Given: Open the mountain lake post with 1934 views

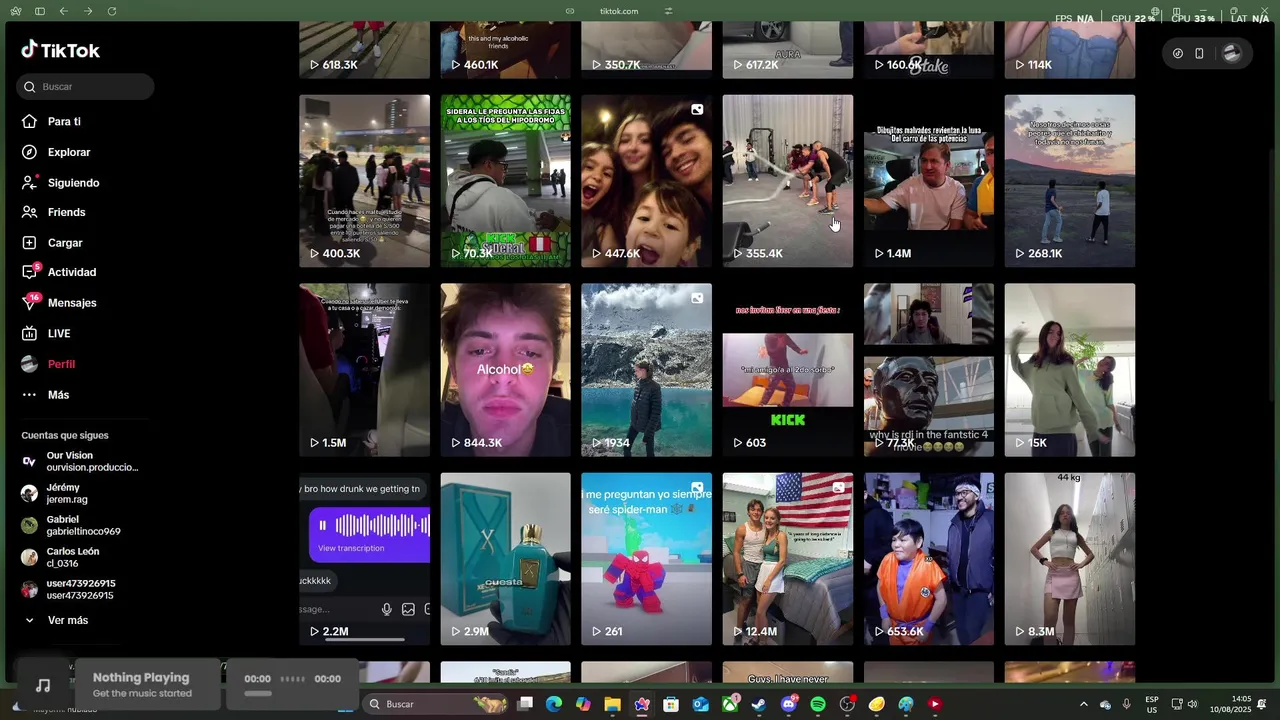Looking at the screenshot, I should coord(647,370).
